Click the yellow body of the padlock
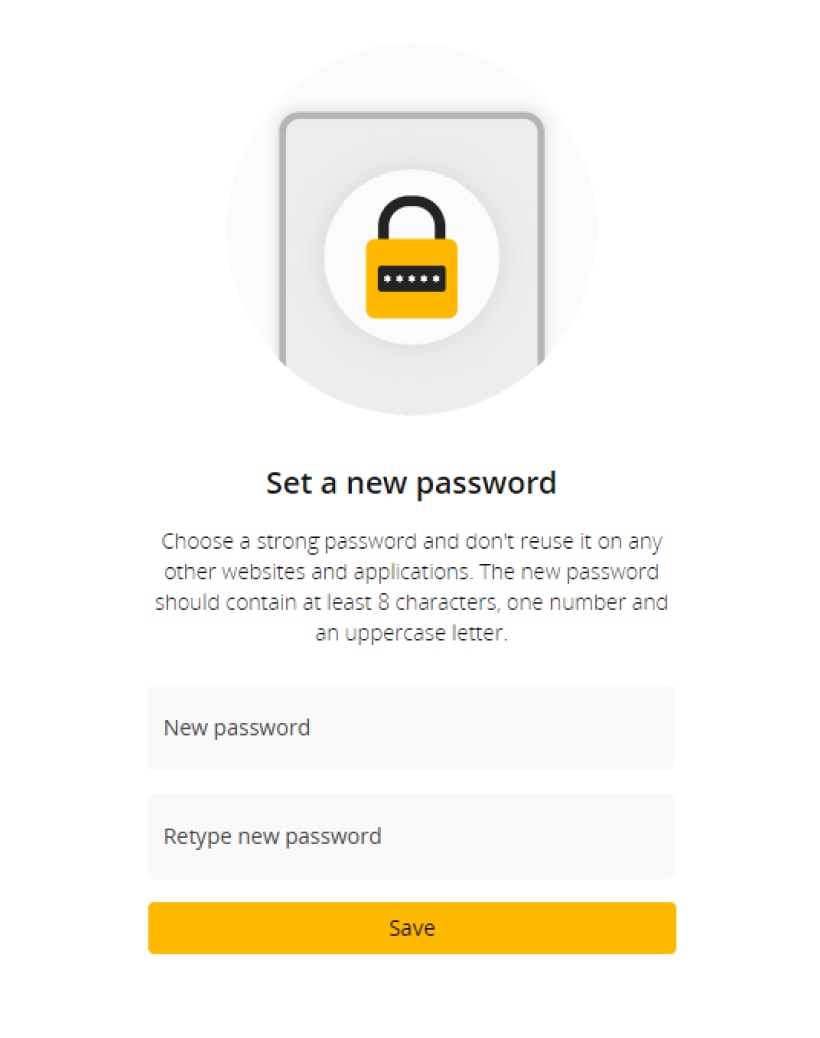 (x=411, y=300)
